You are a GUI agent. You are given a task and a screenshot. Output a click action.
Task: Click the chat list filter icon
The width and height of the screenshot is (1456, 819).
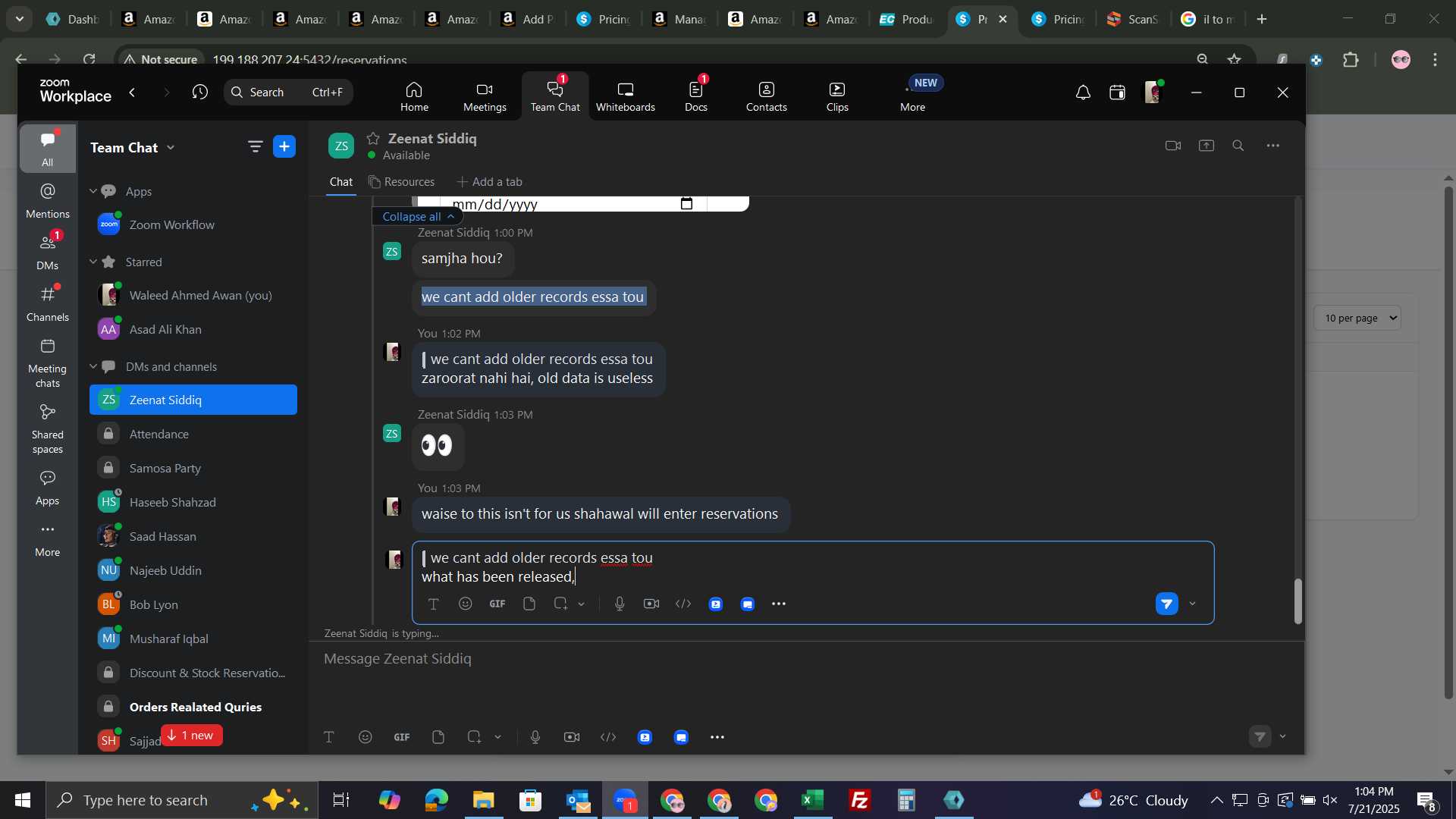[255, 147]
